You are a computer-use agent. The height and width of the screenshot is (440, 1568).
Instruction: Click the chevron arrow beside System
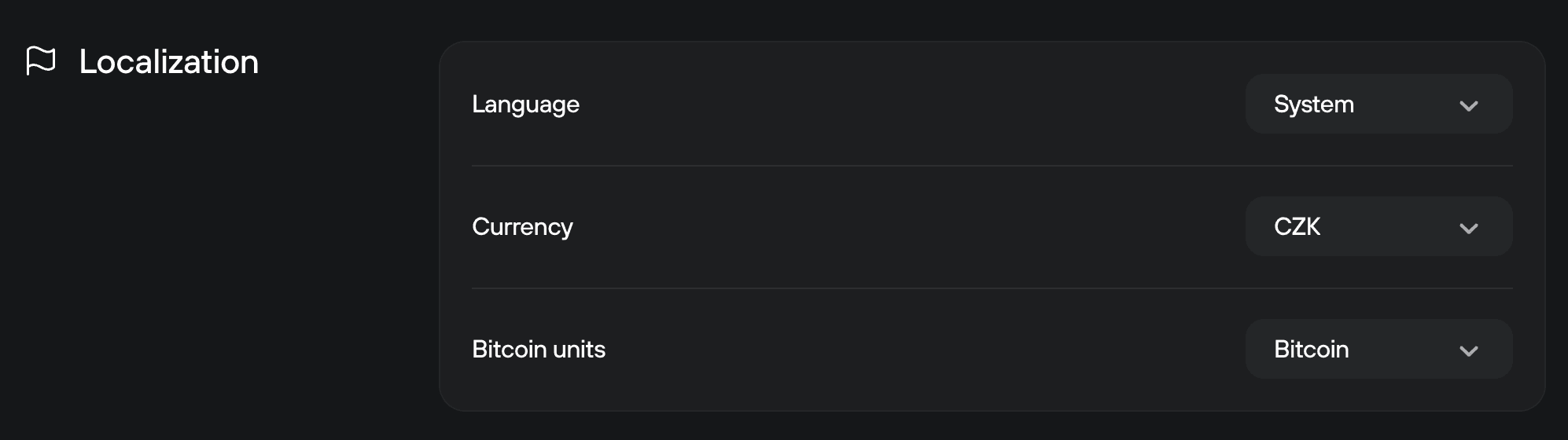pyautogui.click(x=1468, y=106)
